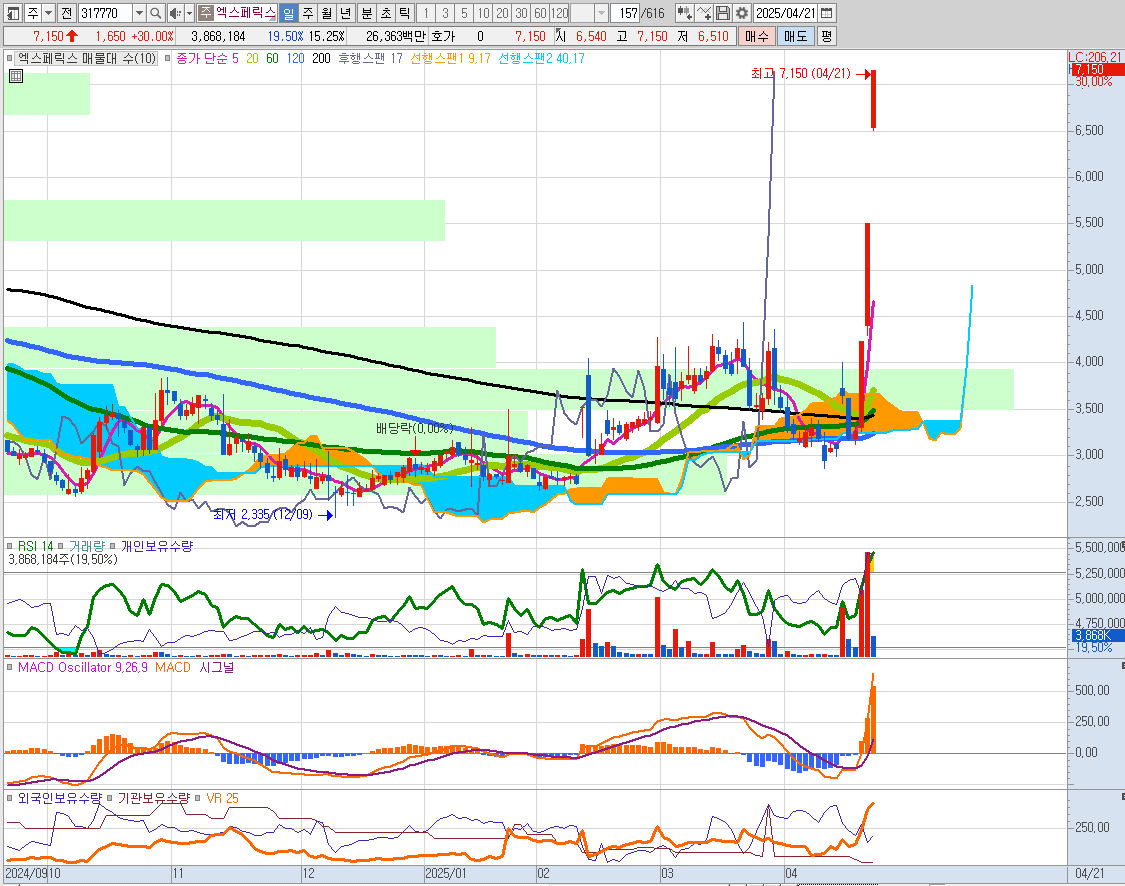The image size is (1125, 886).
Task: Click the 배당락(0.00%) chart annotation
Action: point(415,428)
